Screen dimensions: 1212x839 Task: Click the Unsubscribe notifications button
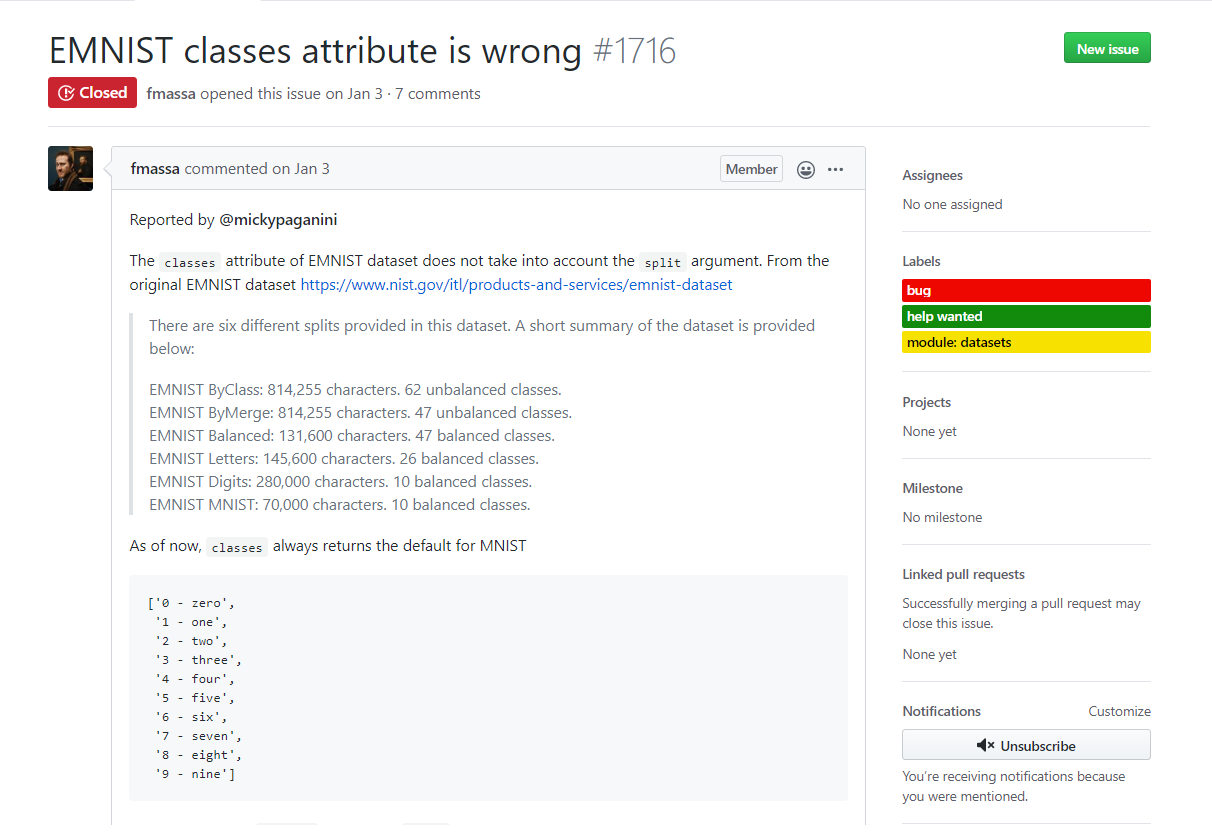click(1026, 746)
